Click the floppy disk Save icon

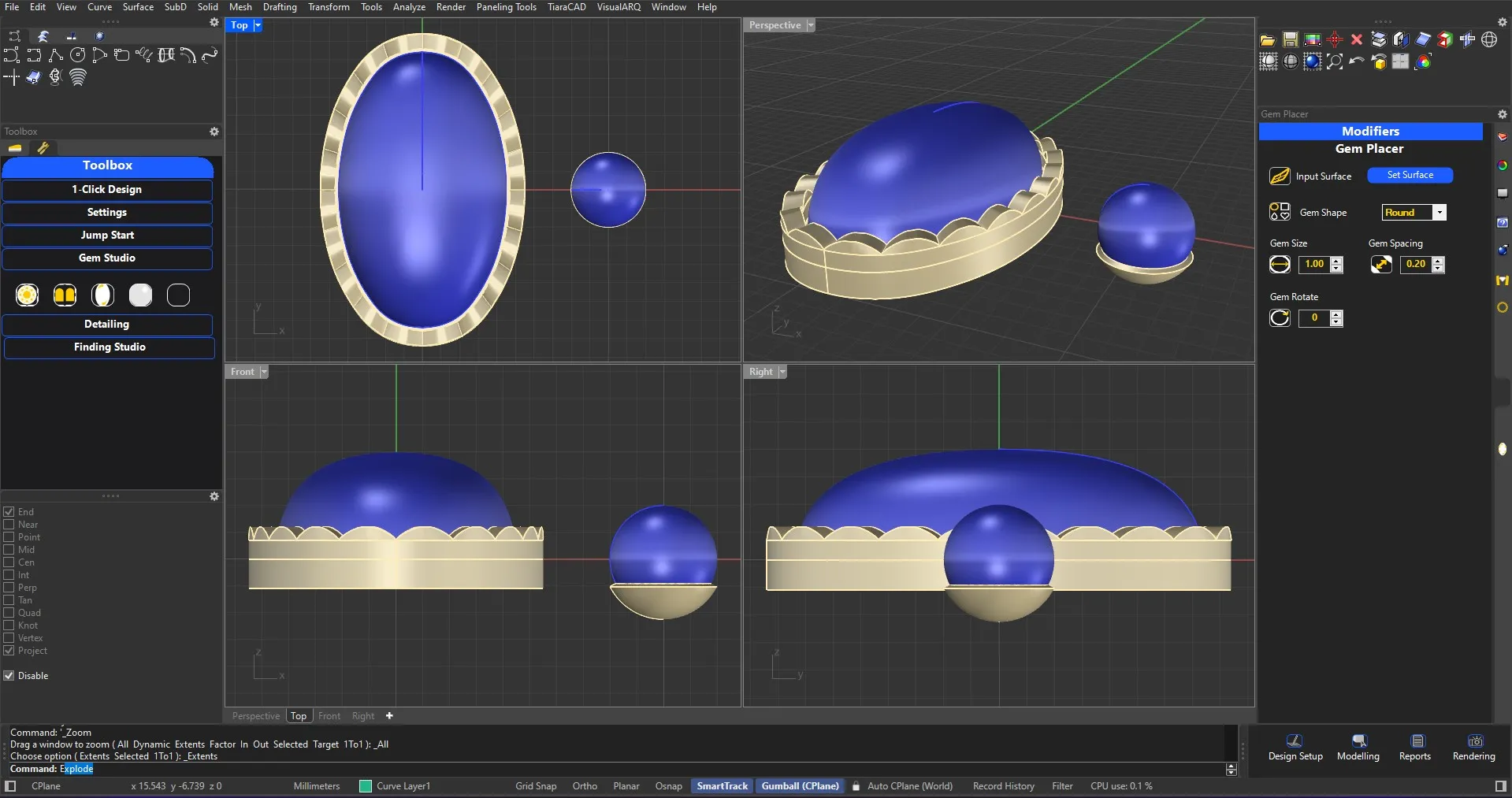1290,40
